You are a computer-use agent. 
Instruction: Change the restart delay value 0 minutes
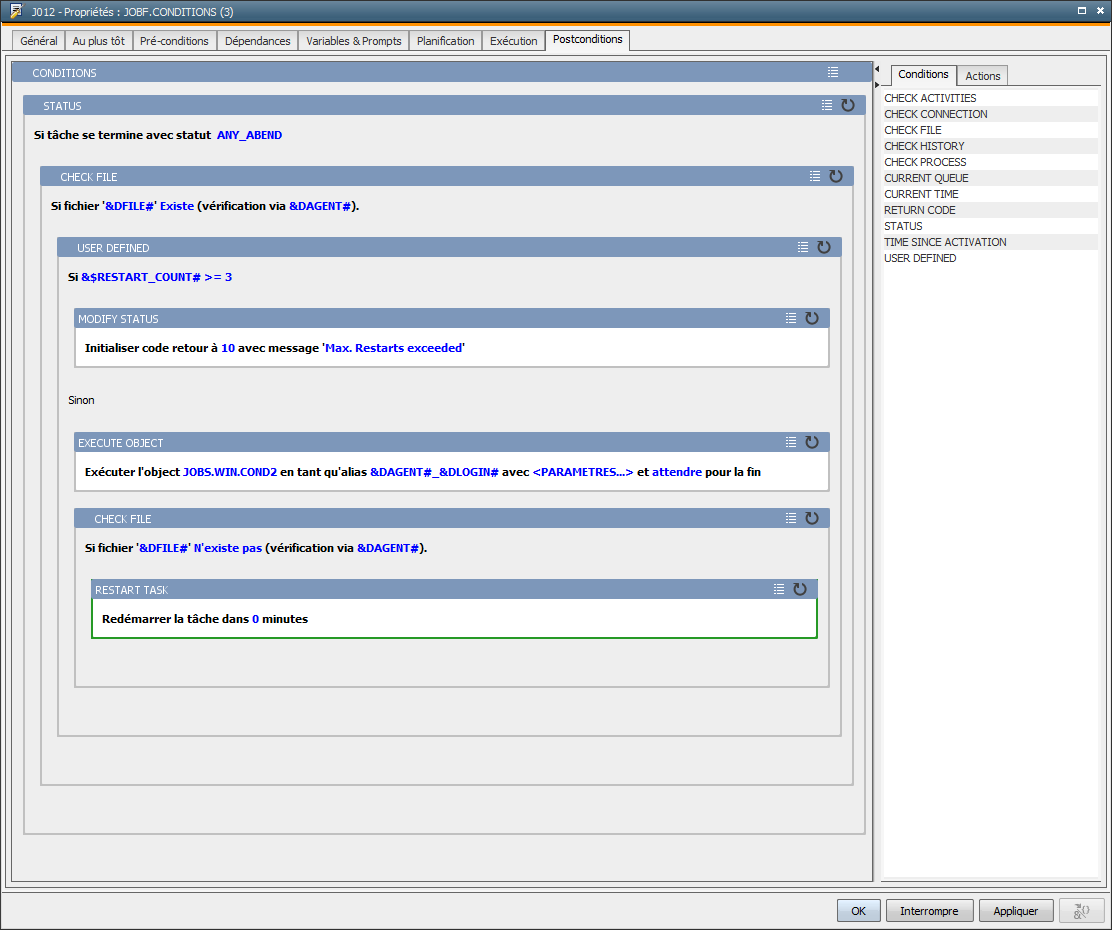(255, 619)
